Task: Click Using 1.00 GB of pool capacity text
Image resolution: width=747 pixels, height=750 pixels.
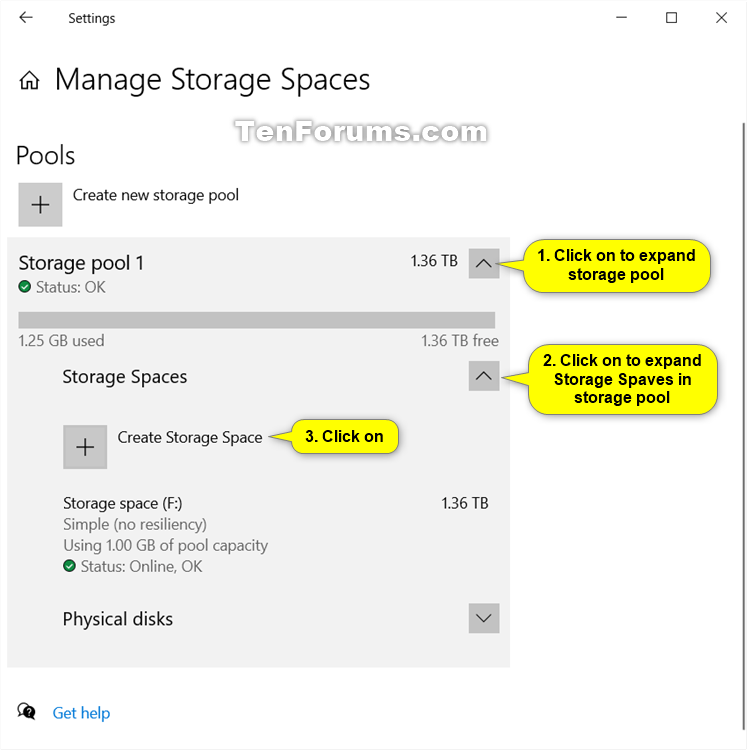Action: [165, 545]
